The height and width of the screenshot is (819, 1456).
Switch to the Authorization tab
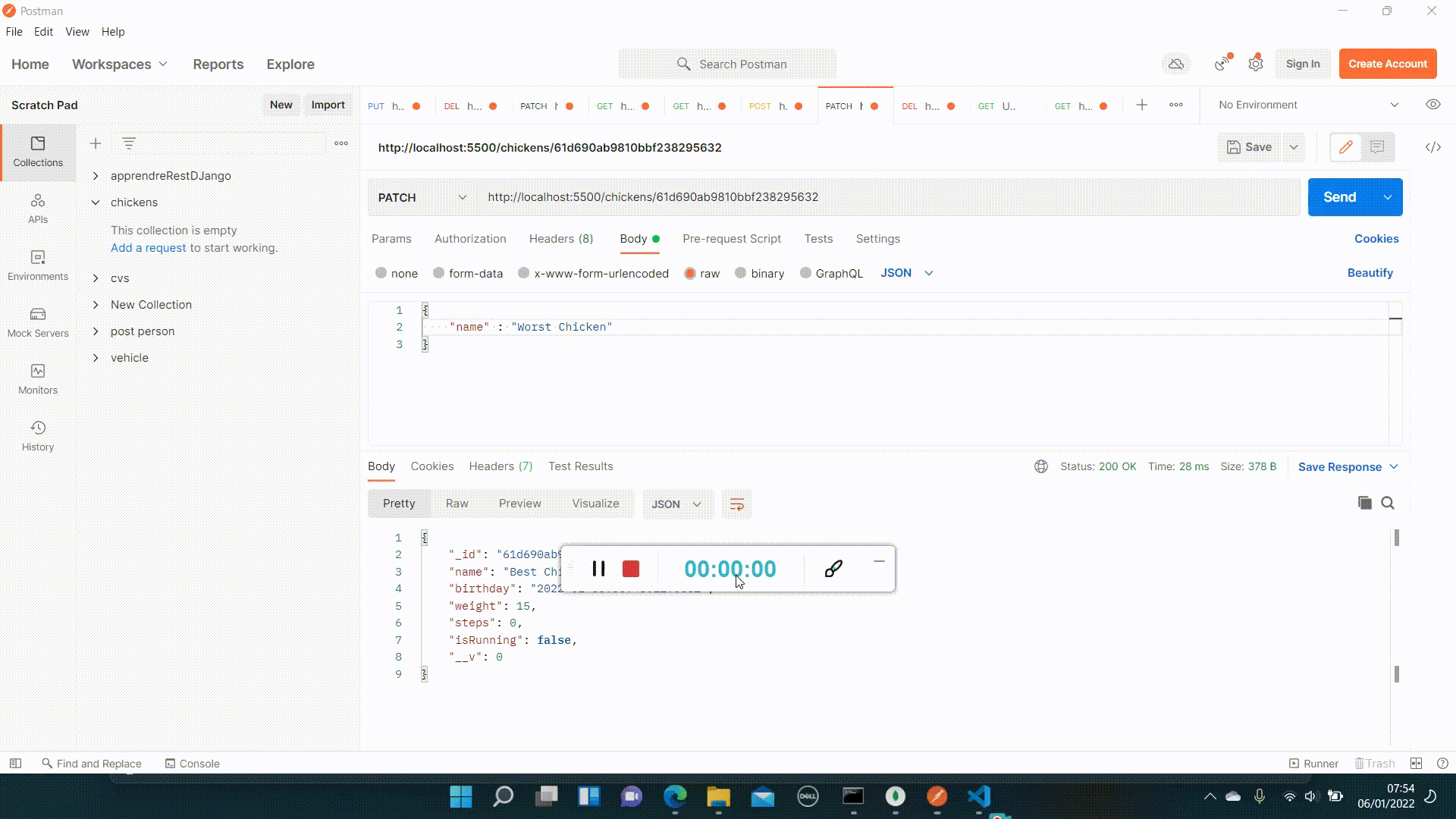click(469, 239)
